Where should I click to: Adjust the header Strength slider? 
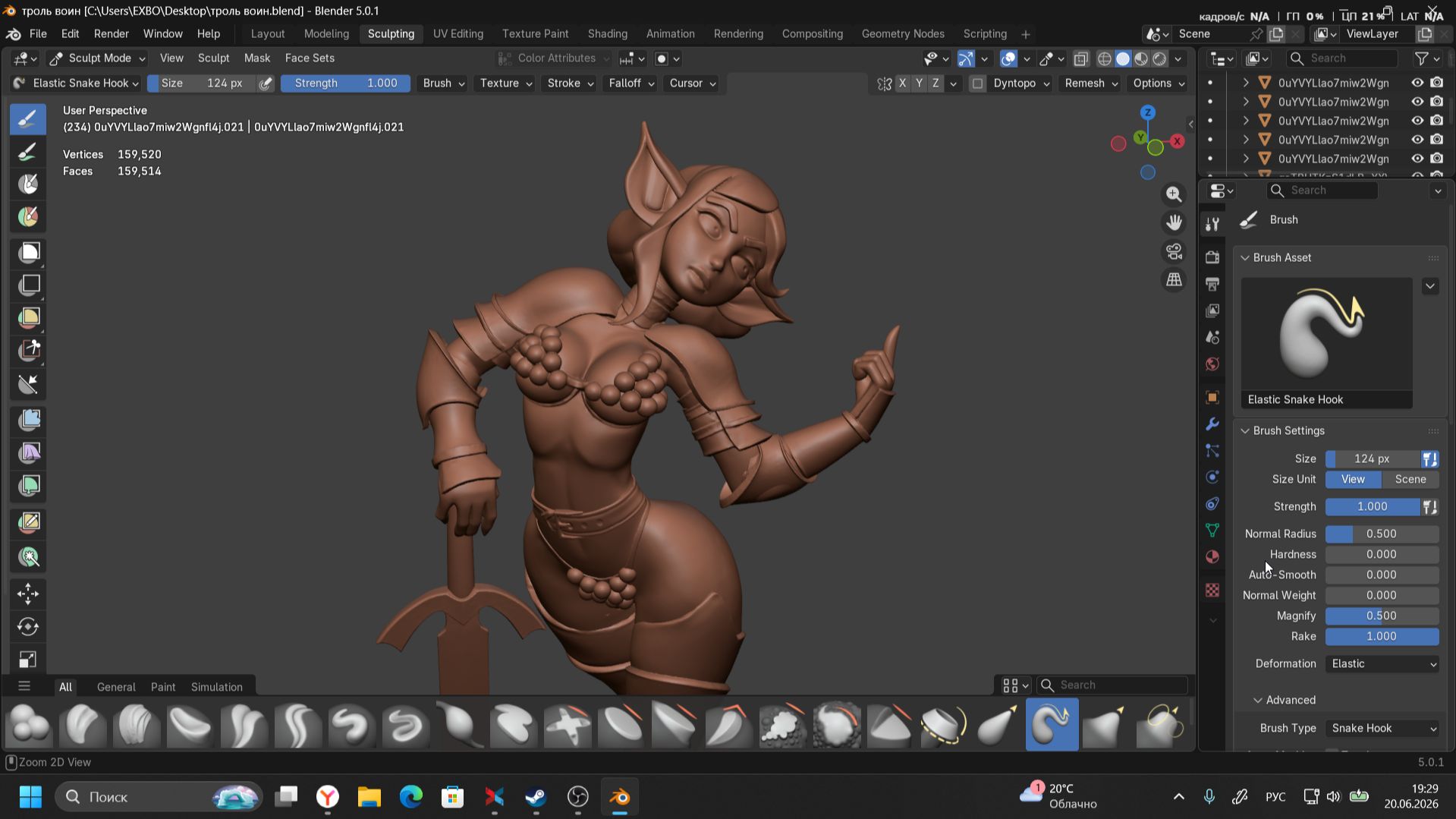click(345, 83)
